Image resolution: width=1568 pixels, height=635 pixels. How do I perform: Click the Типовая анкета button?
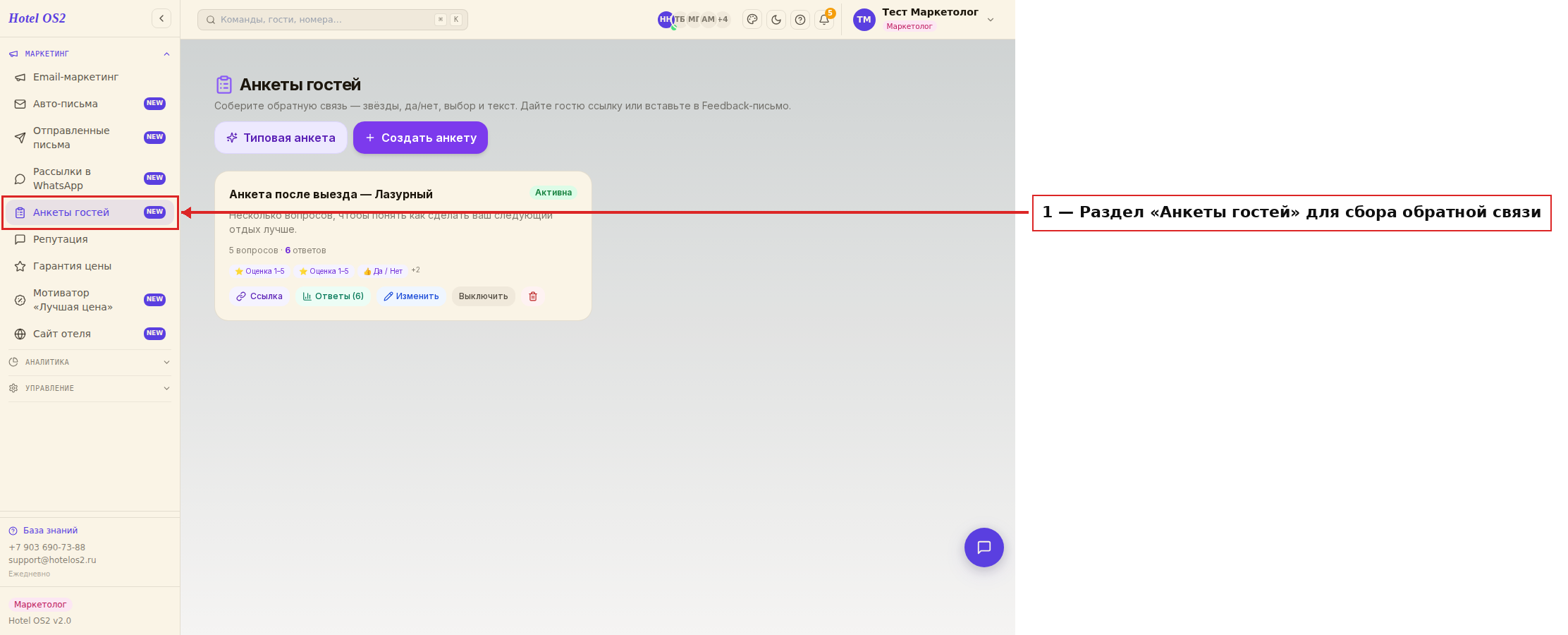pos(281,138)
